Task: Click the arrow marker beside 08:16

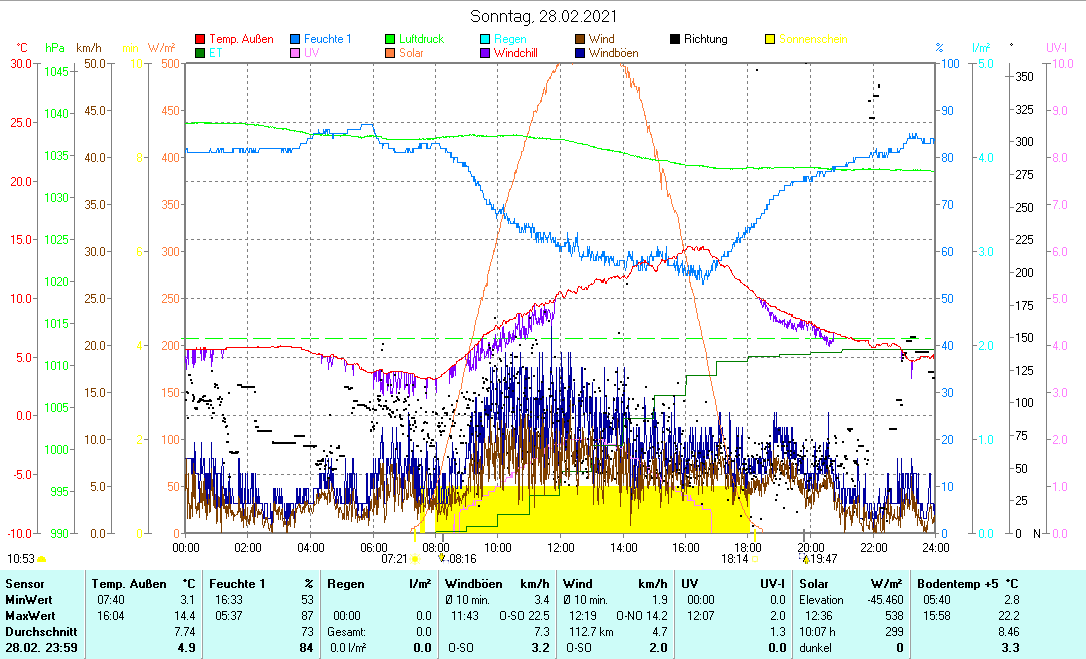Action: point(441,558)
